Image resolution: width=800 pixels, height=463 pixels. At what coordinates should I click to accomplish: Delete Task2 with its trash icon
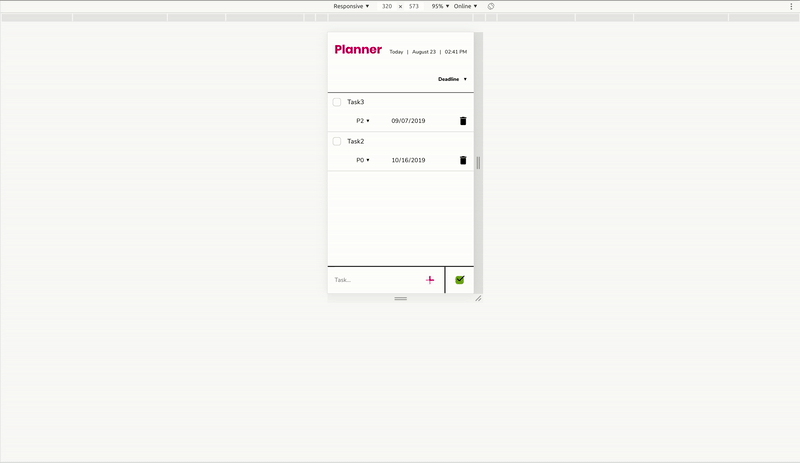[463, 160]
